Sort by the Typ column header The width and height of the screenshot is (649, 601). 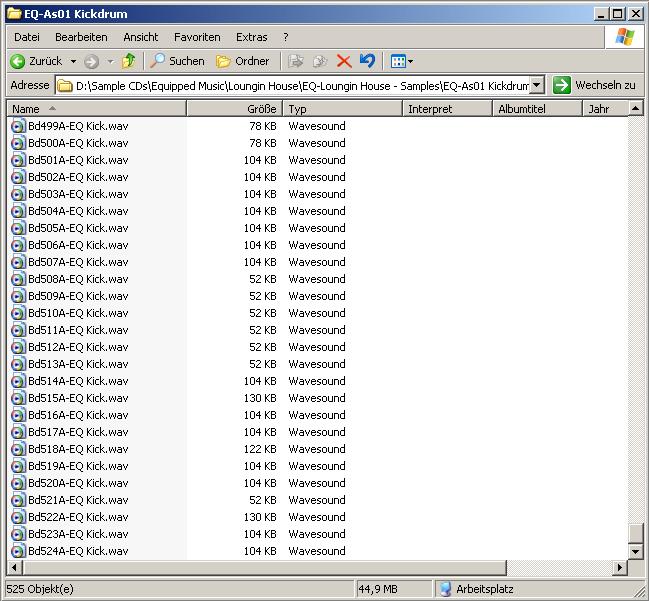coord(342,109)
